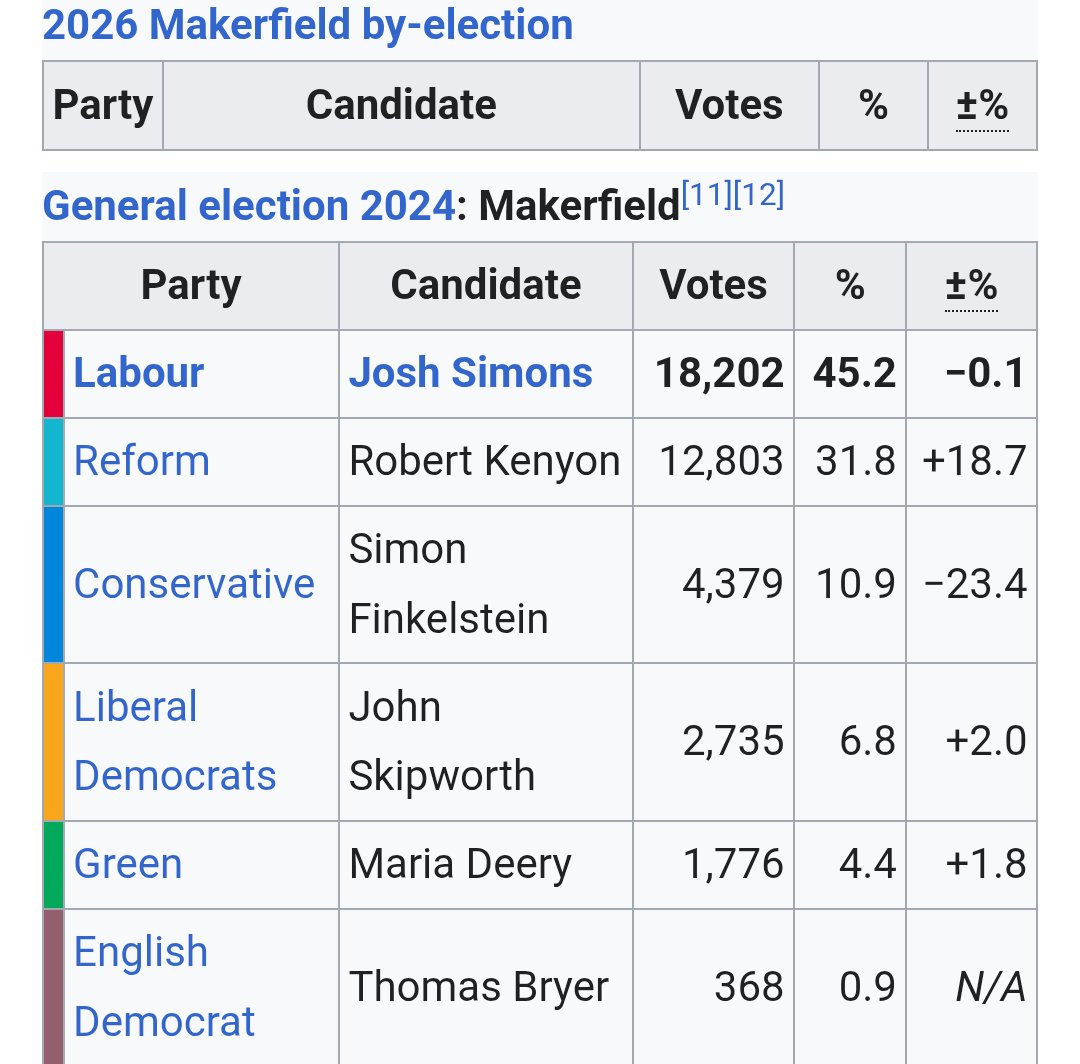Click the red Labour color bar

coord(54,374)
